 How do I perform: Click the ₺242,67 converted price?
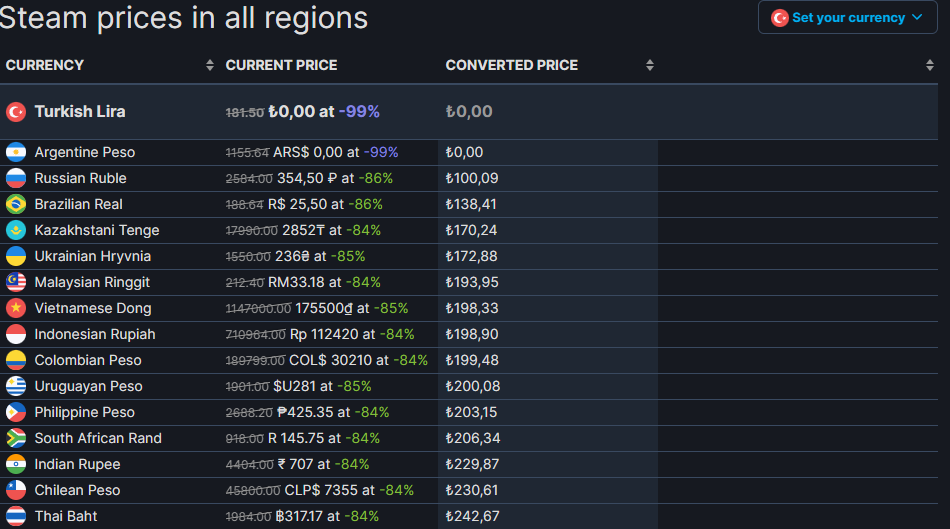pos(473,516)
